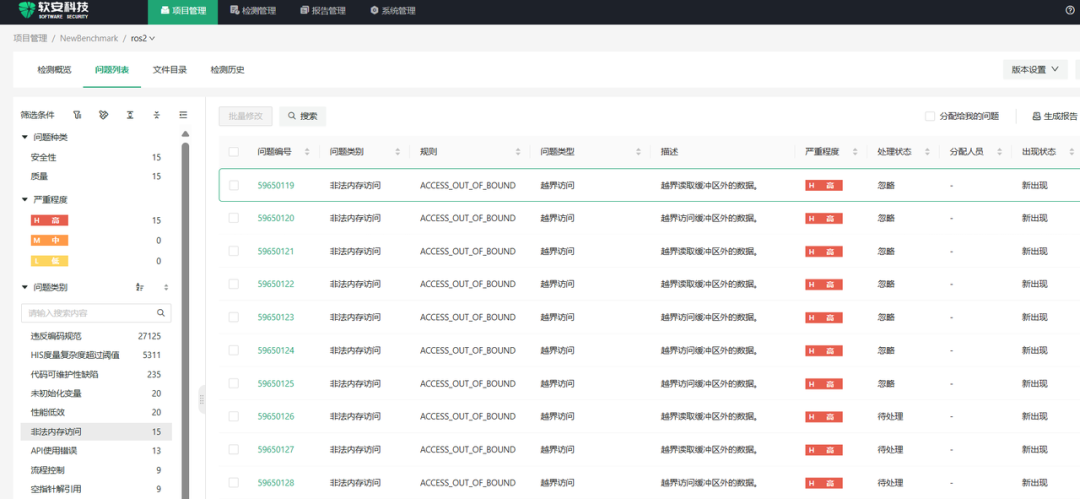Filter by yellow L 低 severity badge
Image resolution: width=1080 pixels, height=499 pixels.
point(50,261)
